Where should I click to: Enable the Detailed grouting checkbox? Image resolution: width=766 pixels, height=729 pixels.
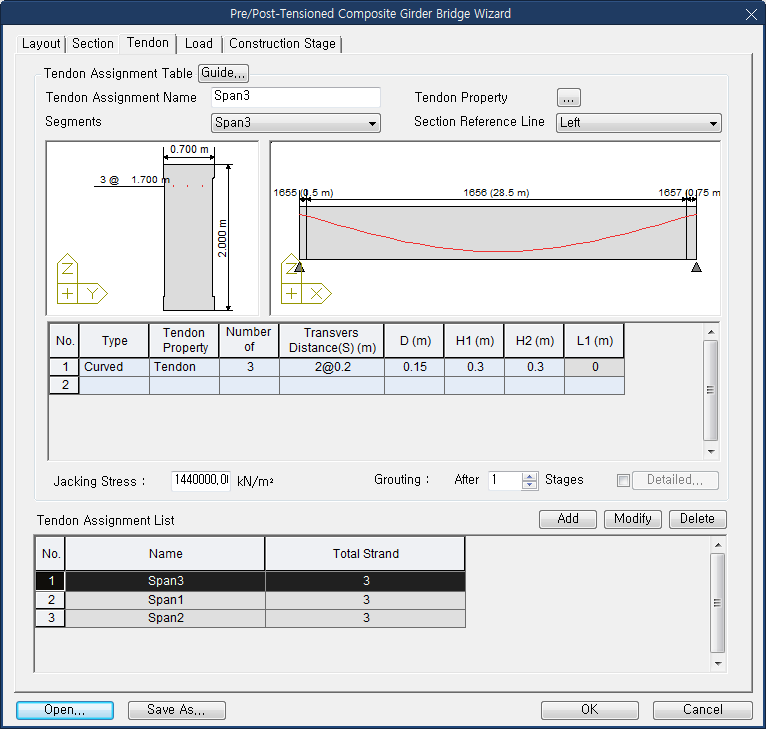[x=623, y=480]
